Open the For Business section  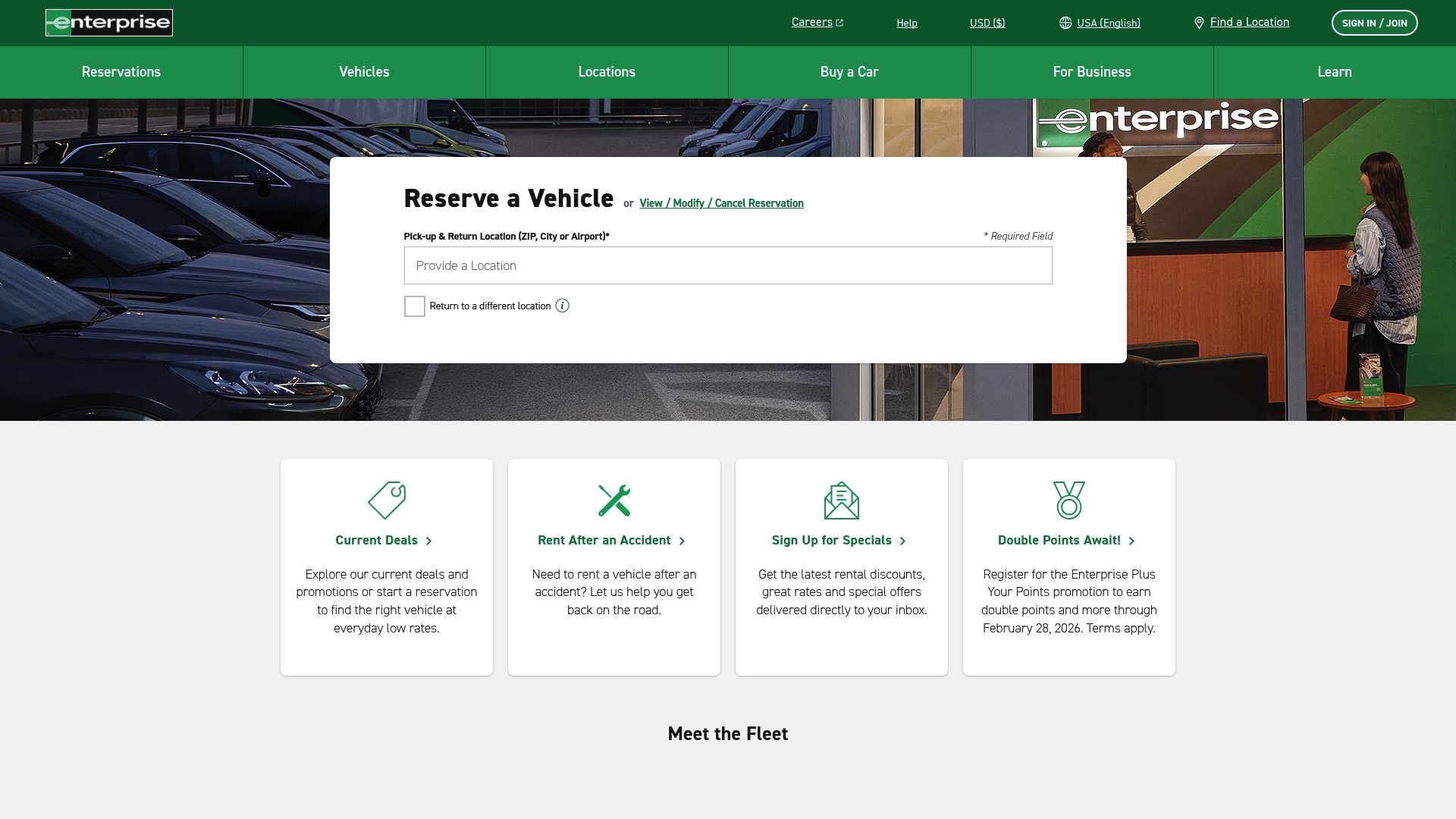pos(1091,72)
